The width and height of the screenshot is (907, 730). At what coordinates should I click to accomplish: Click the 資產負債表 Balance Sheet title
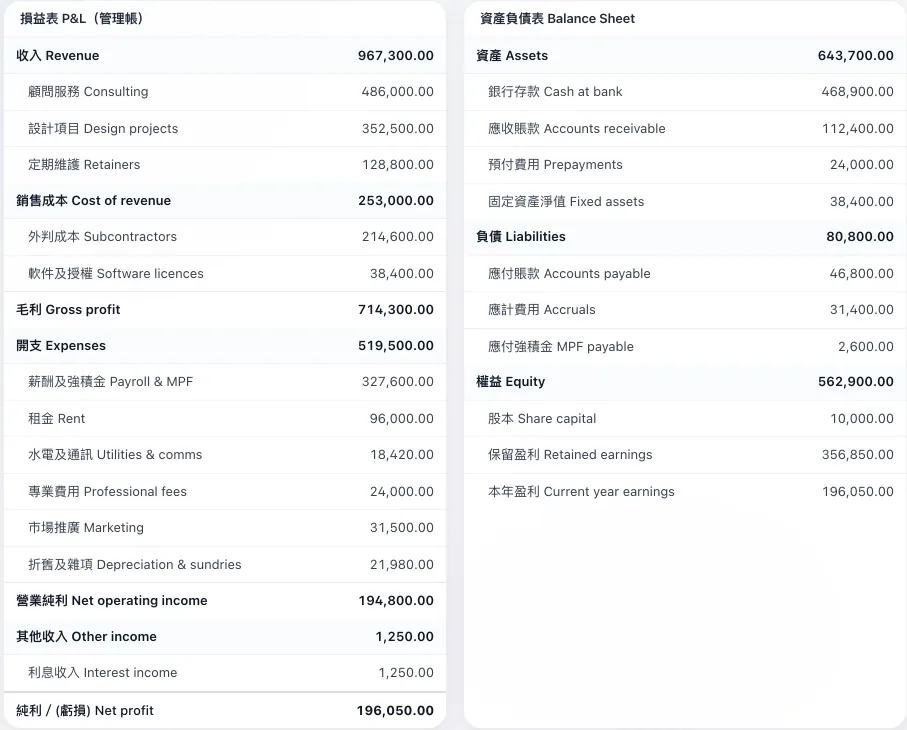[x=557, y=19]
